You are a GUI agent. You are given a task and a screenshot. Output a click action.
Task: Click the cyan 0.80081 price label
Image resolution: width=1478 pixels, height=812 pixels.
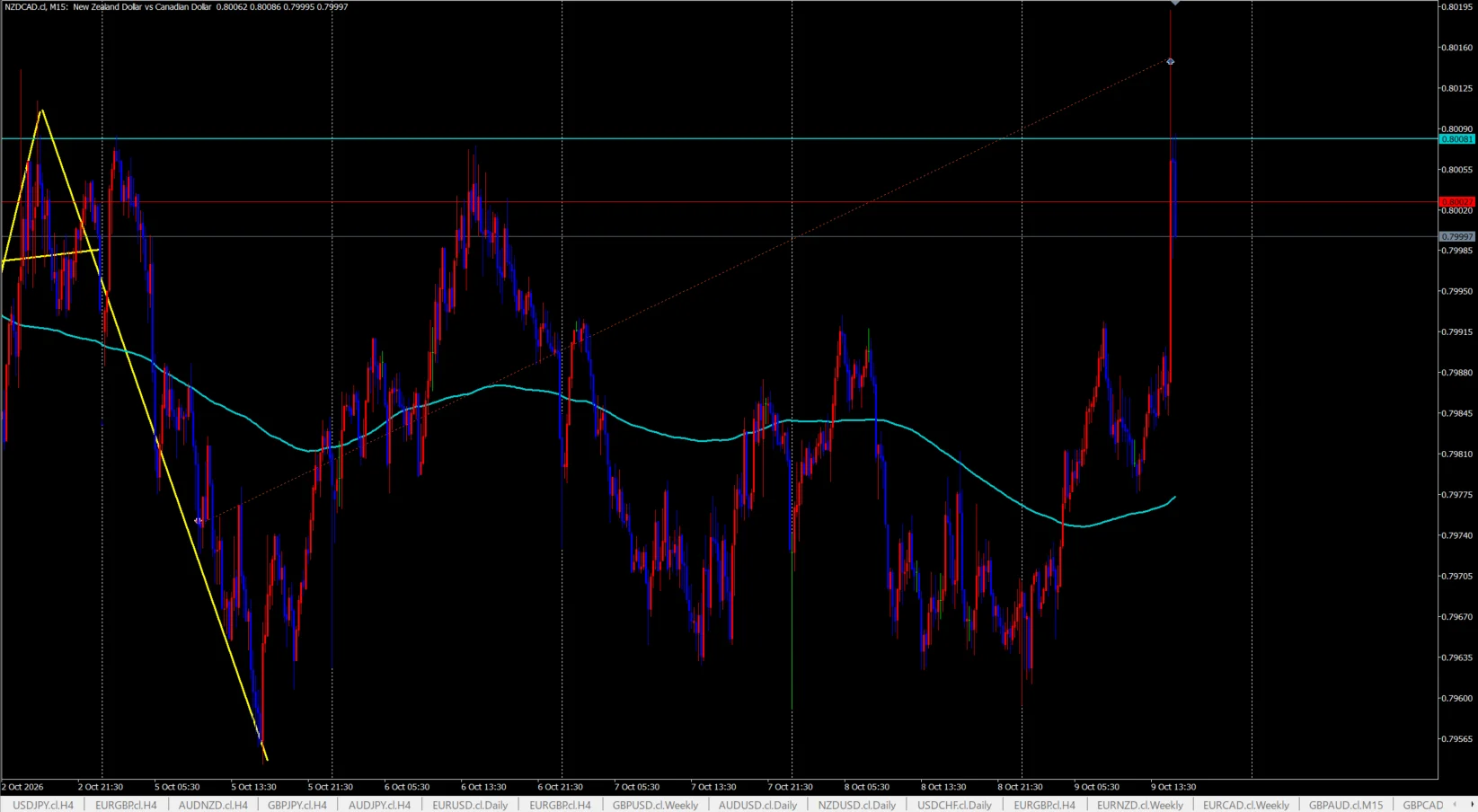pos(1456,139)
